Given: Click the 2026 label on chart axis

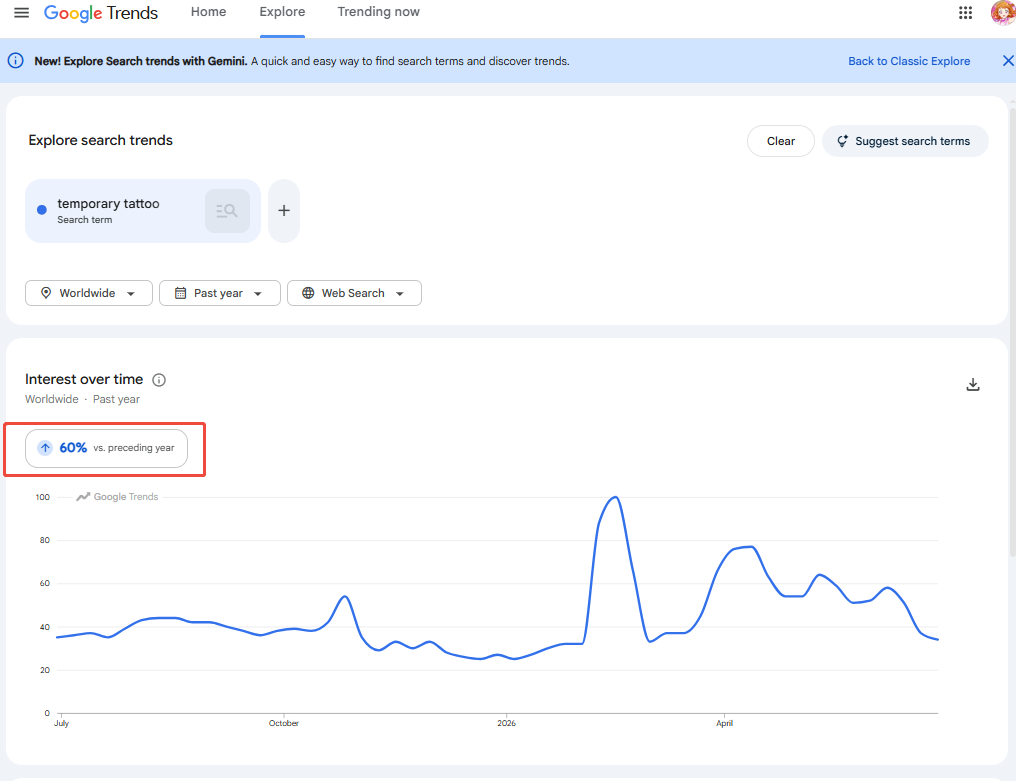Looking at the screenshot, I should (507, 723).
